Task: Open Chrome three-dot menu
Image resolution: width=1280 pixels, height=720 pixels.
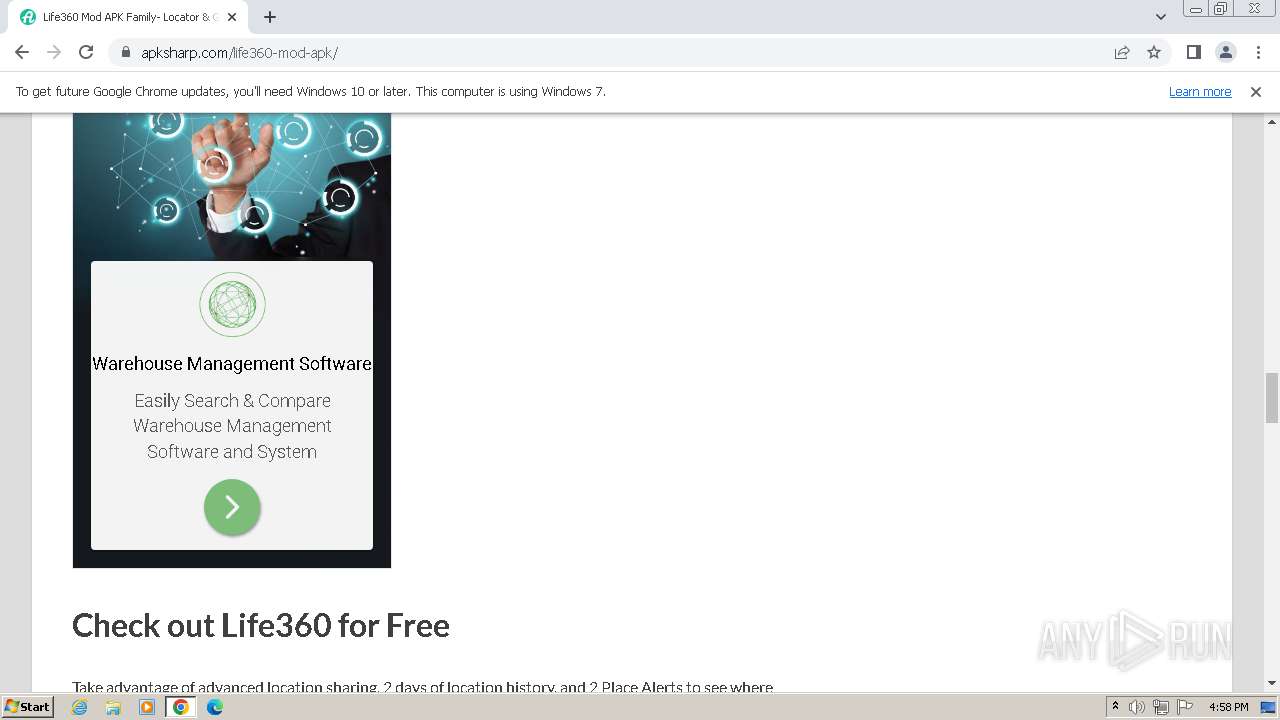Action: click(x=1258, y=52)
